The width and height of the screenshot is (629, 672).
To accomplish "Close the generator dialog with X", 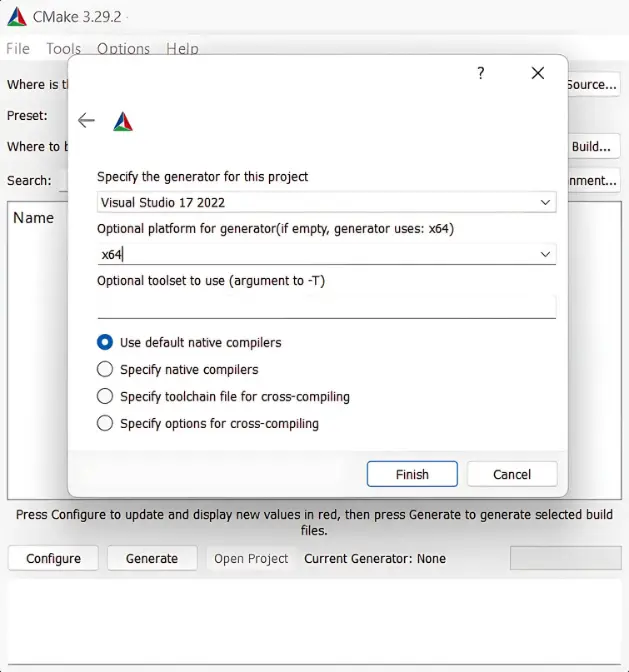I will pyautogui.click(x=538, y=73).
